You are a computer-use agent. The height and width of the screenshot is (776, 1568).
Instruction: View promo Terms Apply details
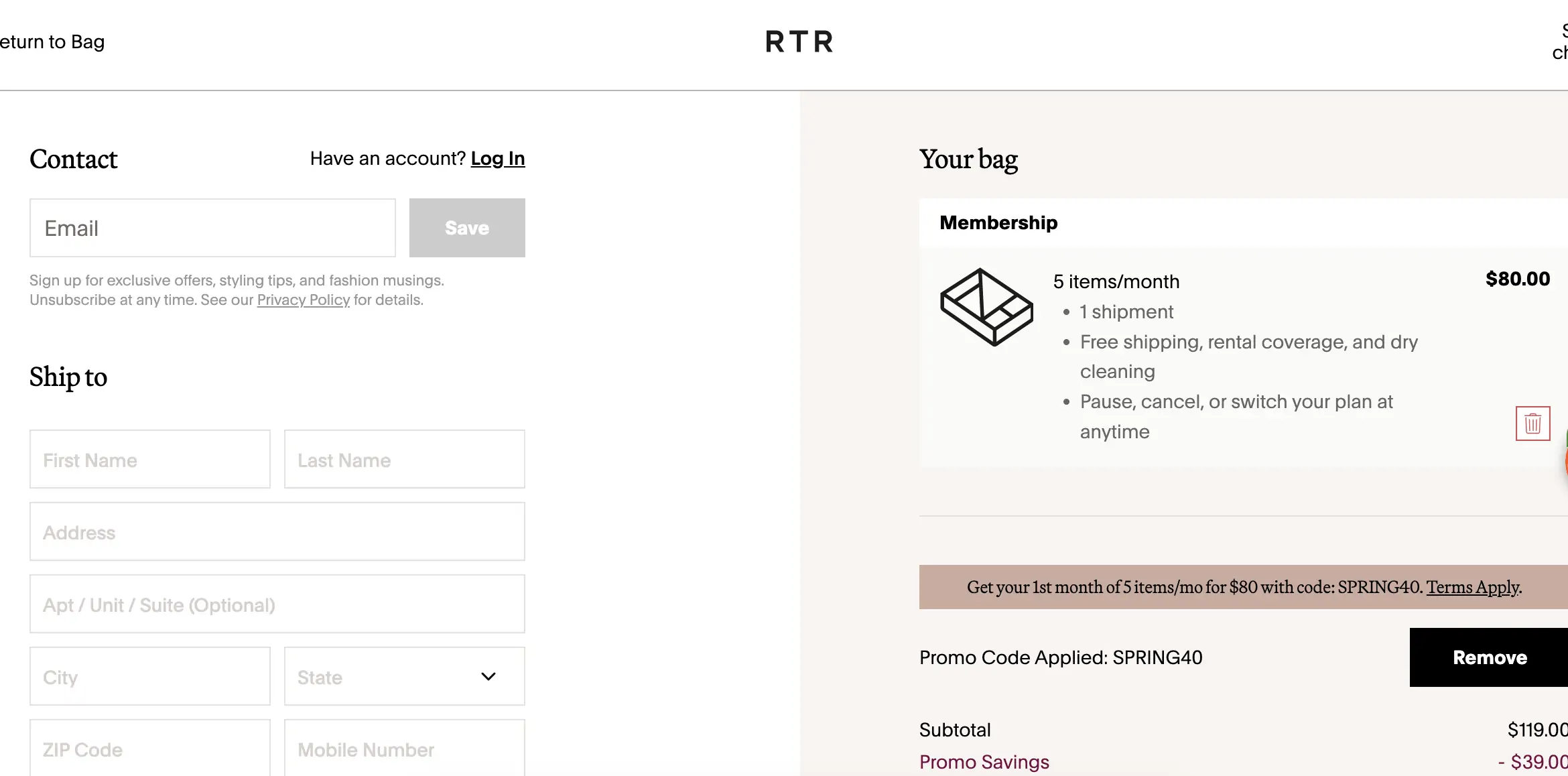pyautogui.click(x=1473, y=587)
